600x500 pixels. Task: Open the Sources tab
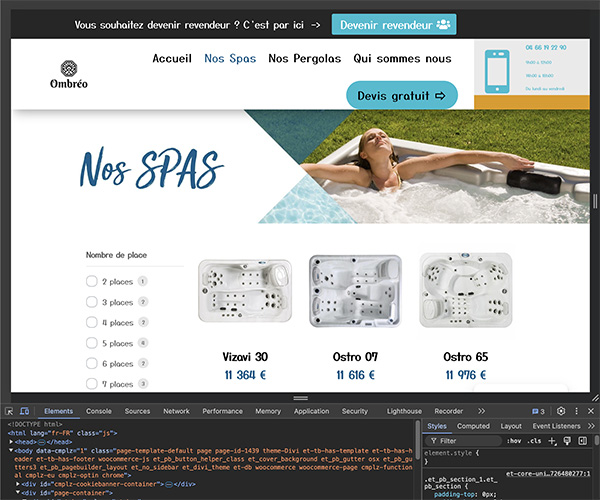coord(137,411)
